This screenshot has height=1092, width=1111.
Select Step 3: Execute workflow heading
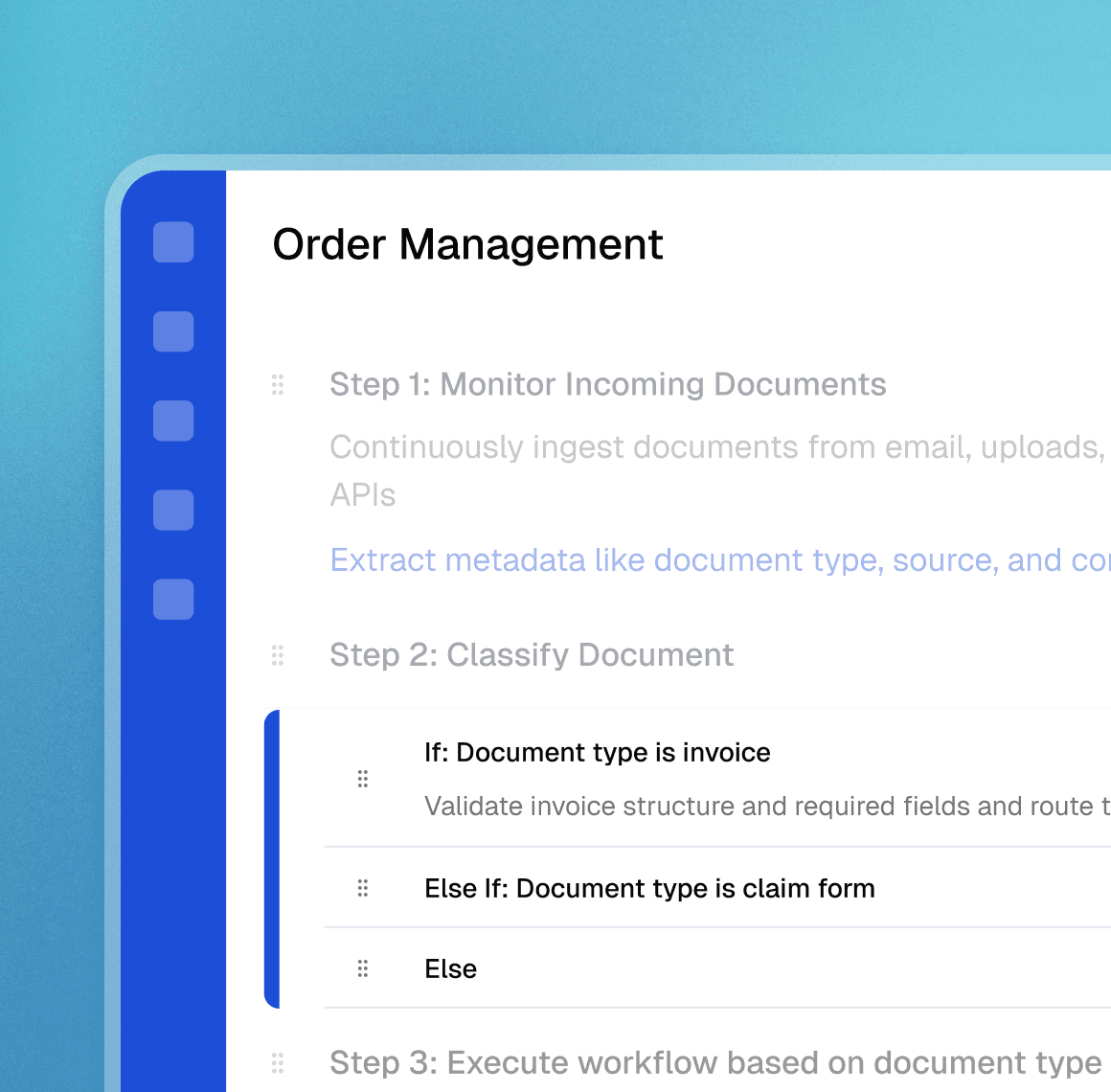point(715,1063)
